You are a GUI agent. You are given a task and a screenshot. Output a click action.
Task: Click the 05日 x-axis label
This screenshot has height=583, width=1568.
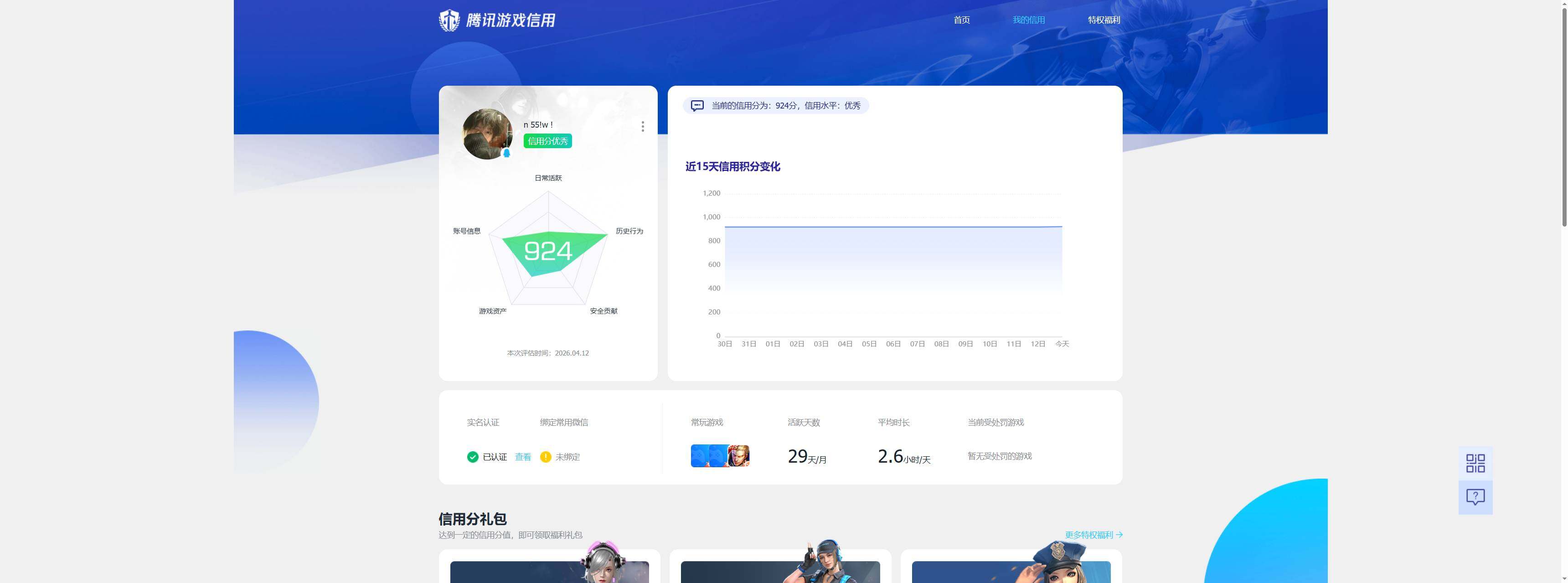pos(869,344)
